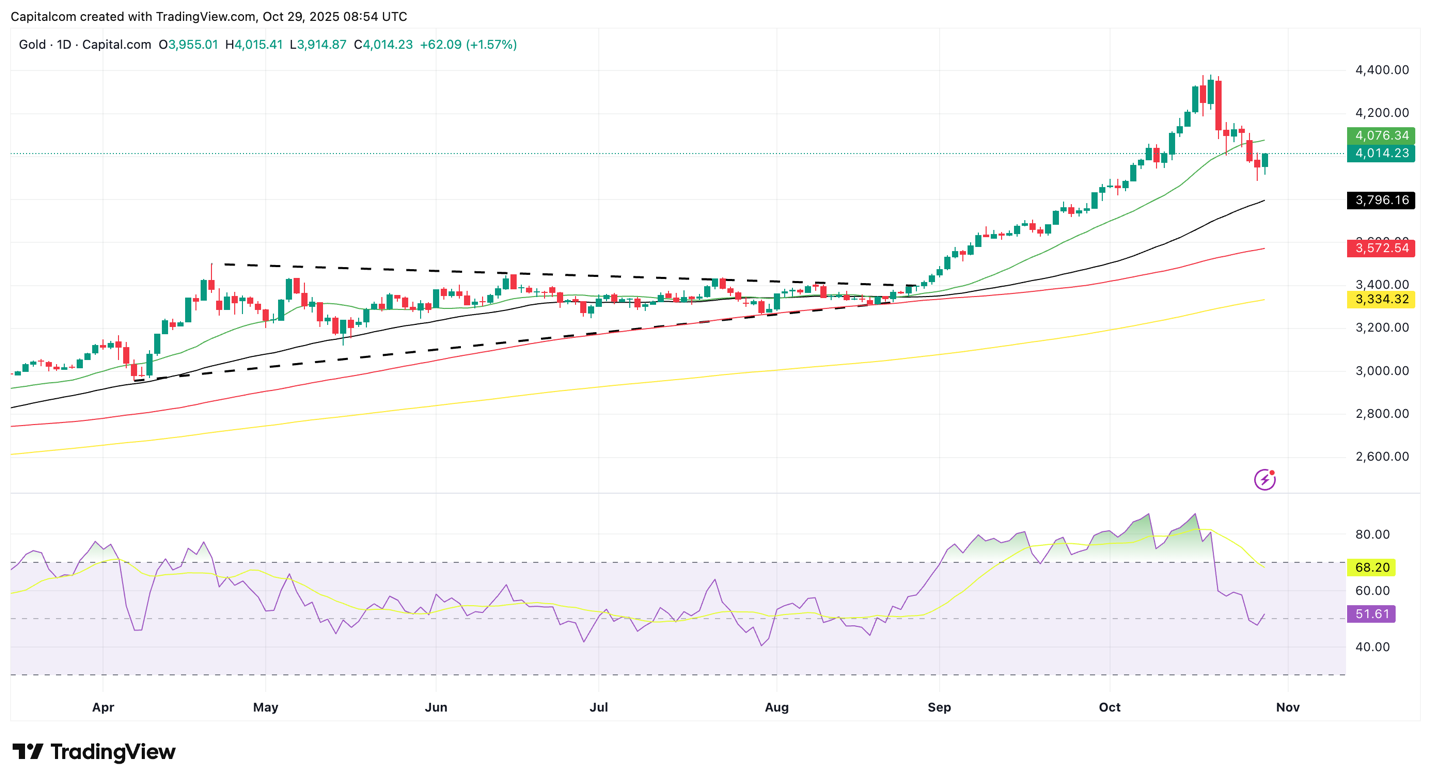This screenshot has width=1431, height=783.
Task: Click the purple 51.61 RSI value badge
Action: point(1373,614)
